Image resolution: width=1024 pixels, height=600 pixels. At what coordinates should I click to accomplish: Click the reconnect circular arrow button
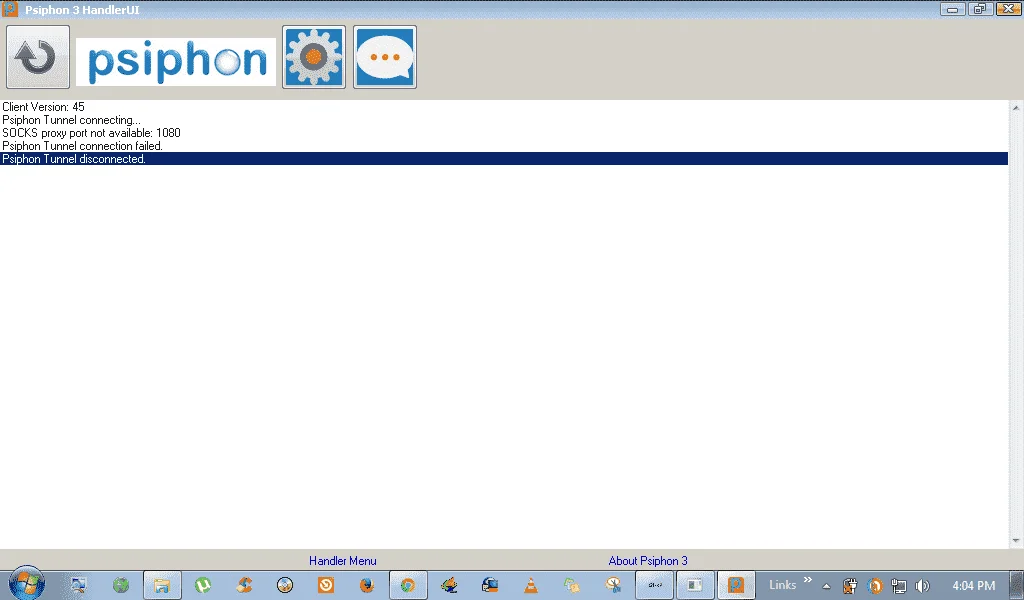pyautogui.click(x=38, y=57)
